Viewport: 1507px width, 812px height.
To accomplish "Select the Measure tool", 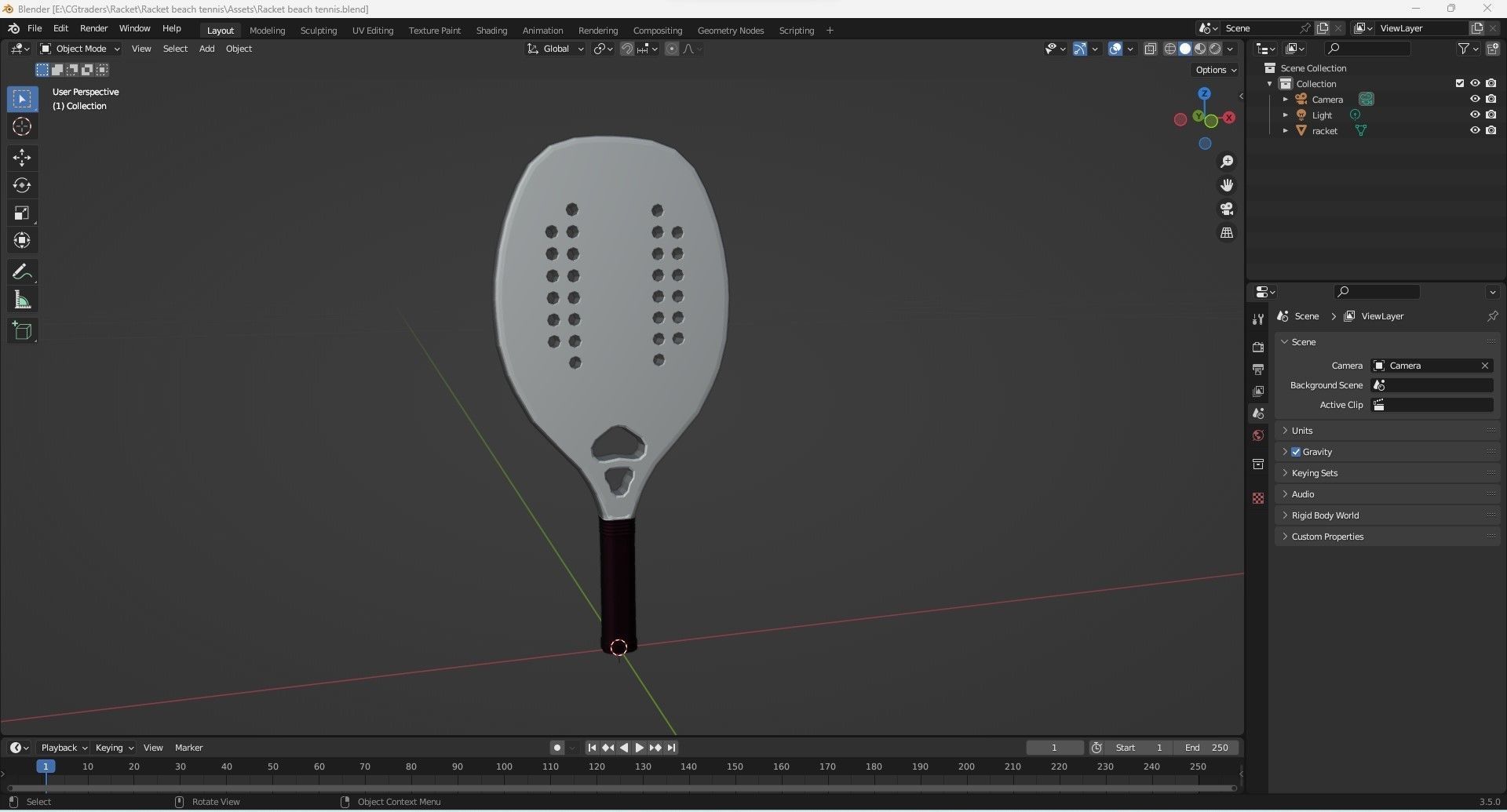I will [22, 300].
